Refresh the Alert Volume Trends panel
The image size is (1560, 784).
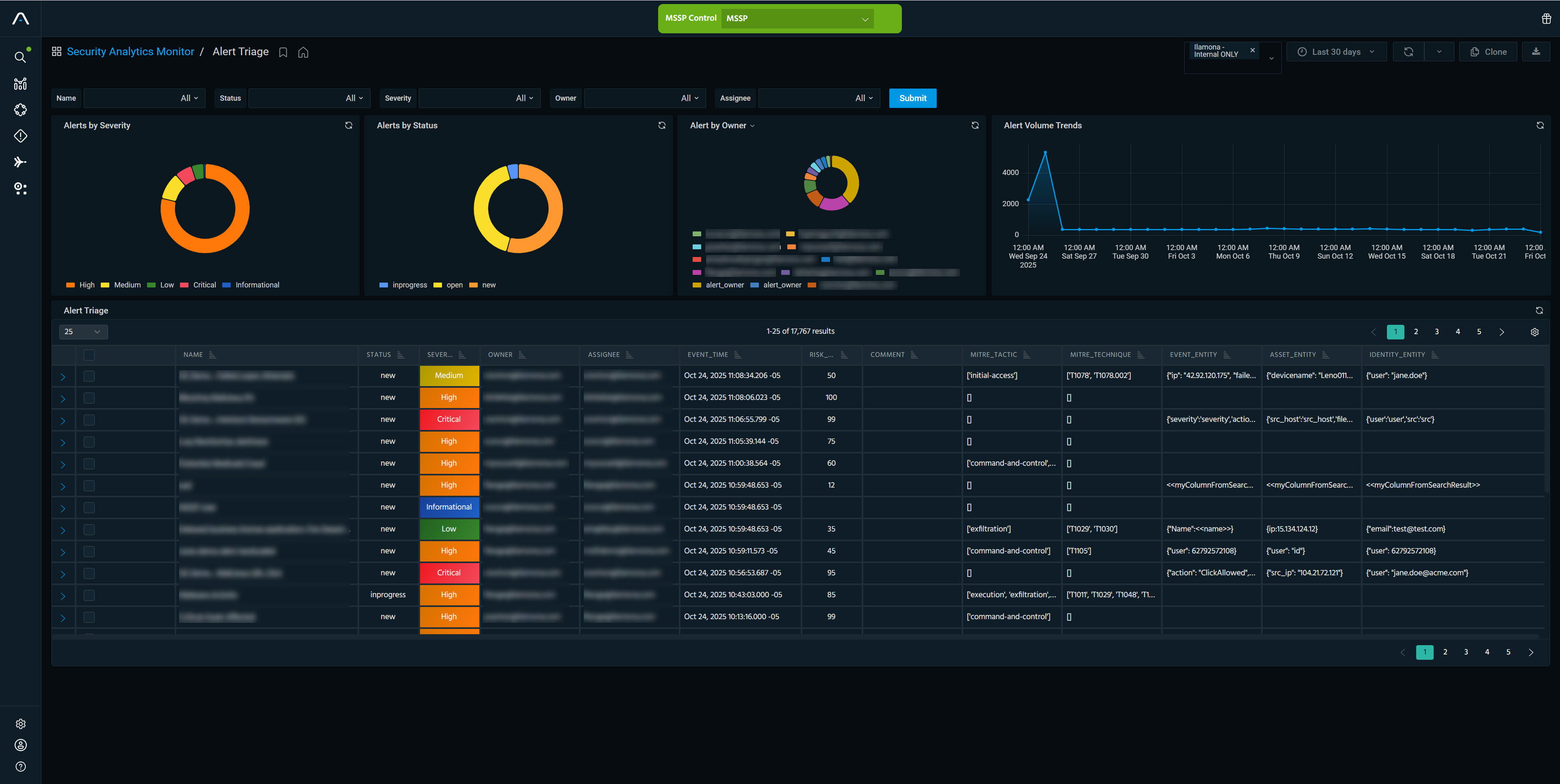1539,125
